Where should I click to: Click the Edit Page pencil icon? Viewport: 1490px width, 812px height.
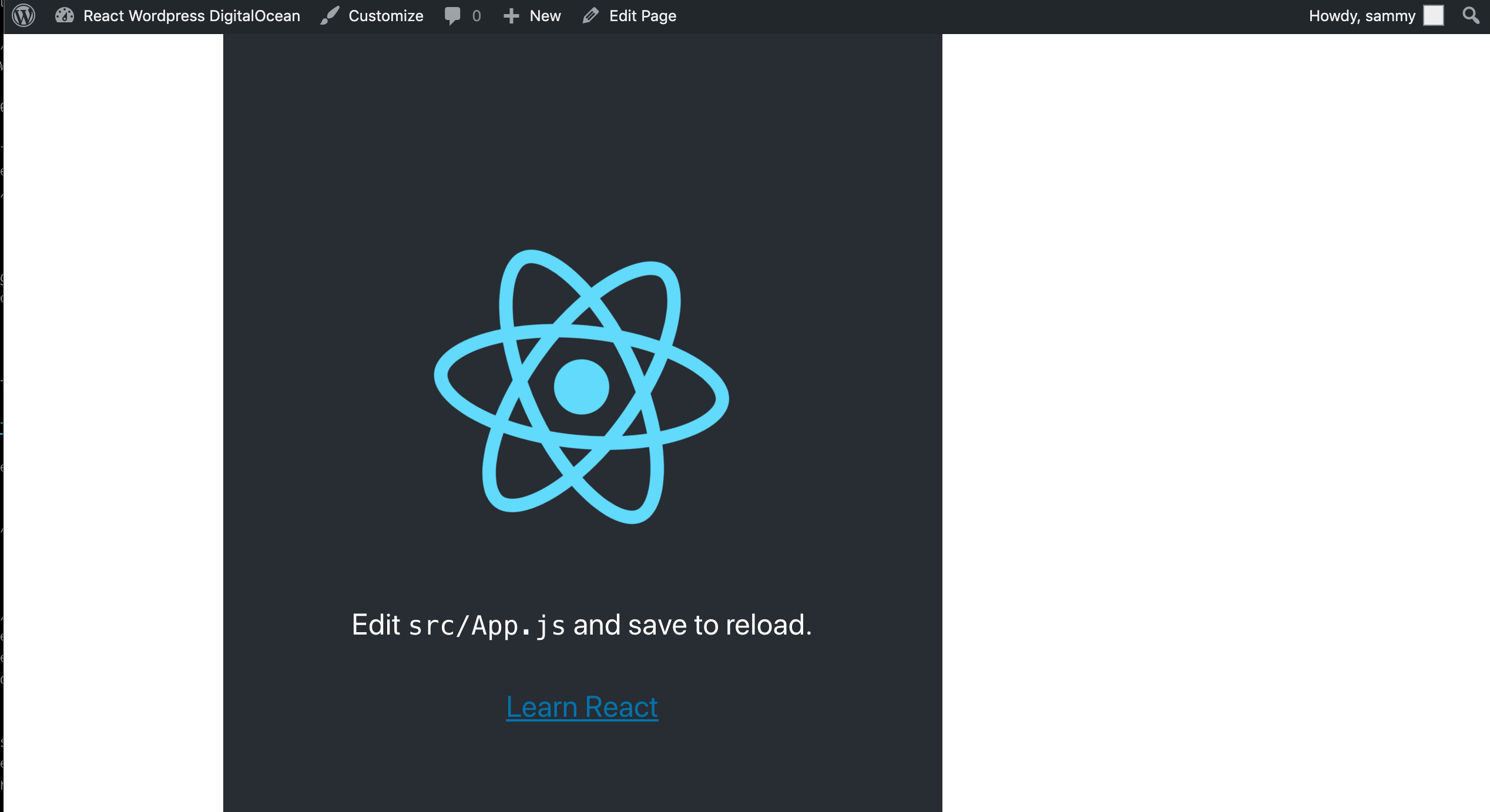[x=590, y=16]
